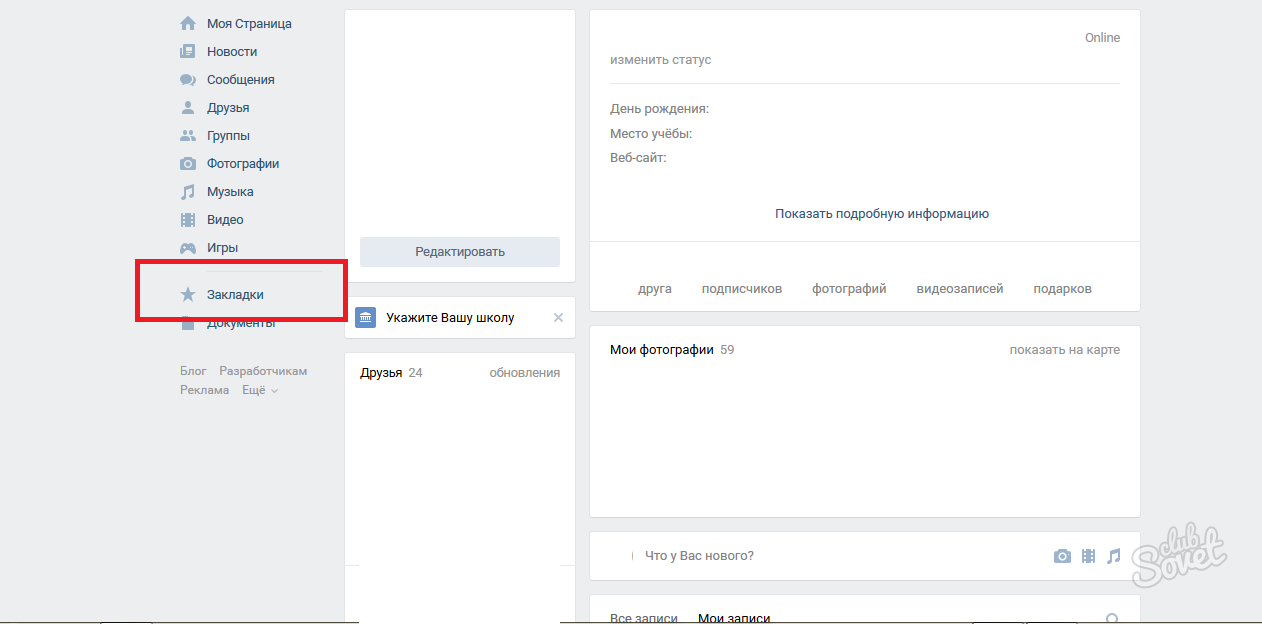The image size is (1262, 624).
Task: Attach a photo using the post box camera icon
Action: (x=1062, y=556)
